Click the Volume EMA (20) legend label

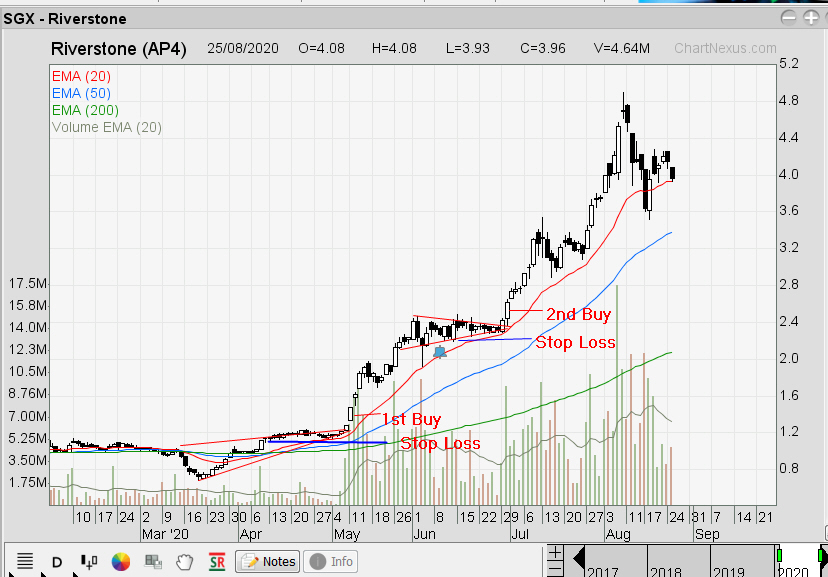click(x=107, y=127)
